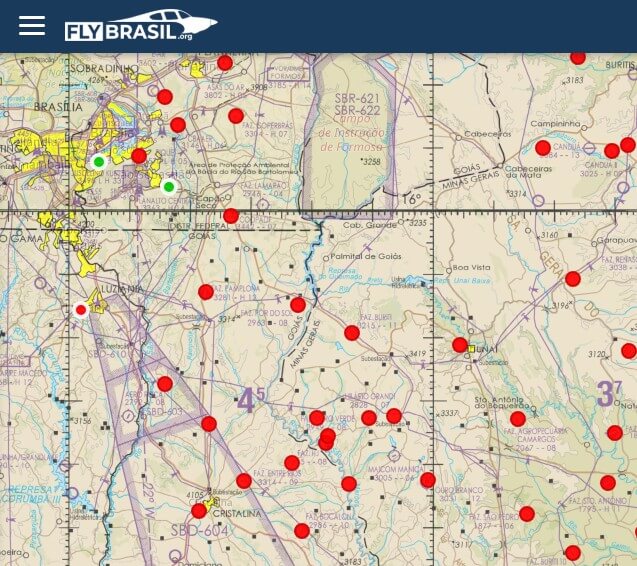Select red marker above Faz. Soperbrás

(236, 116)
